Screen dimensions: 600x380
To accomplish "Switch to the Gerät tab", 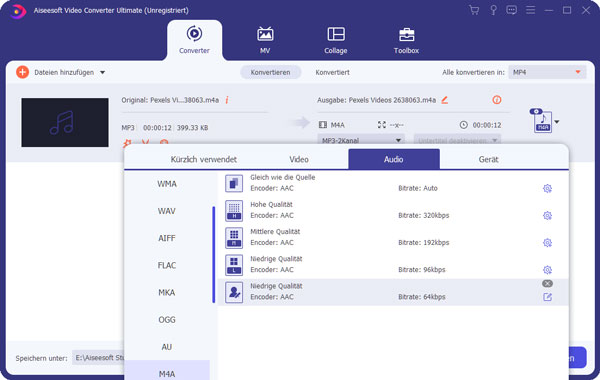I will (489, 160).
